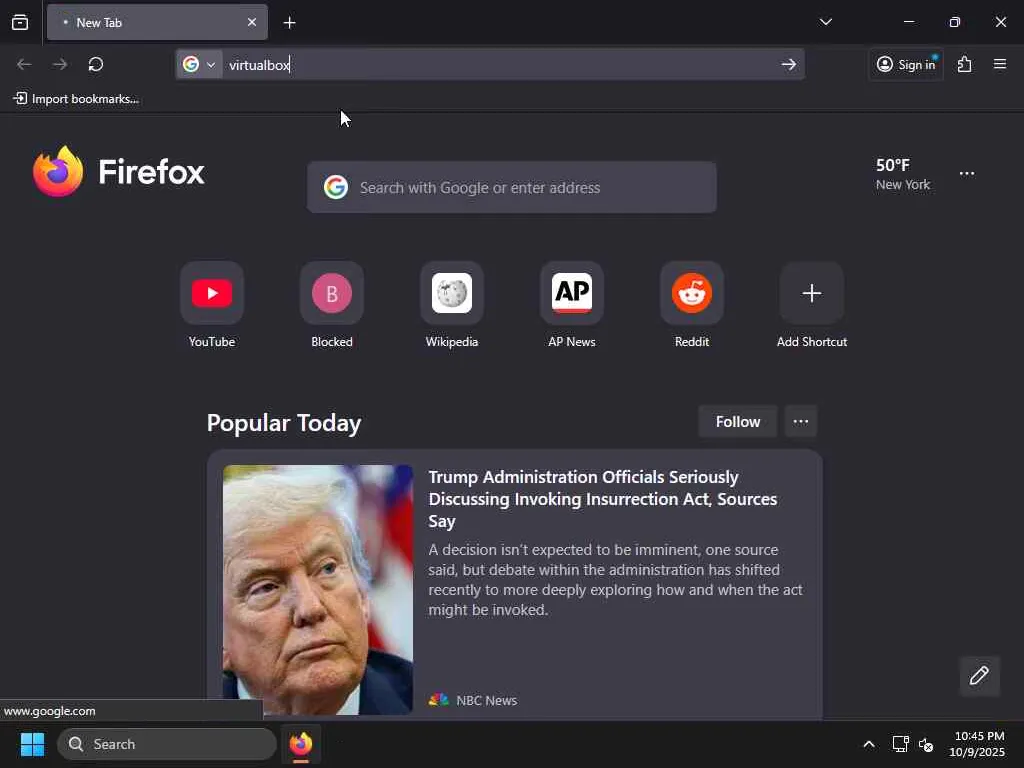The width and height of the screenshot is (1024, 768).
Task: Open the Windows Start menu
Action: pos(32,744)
